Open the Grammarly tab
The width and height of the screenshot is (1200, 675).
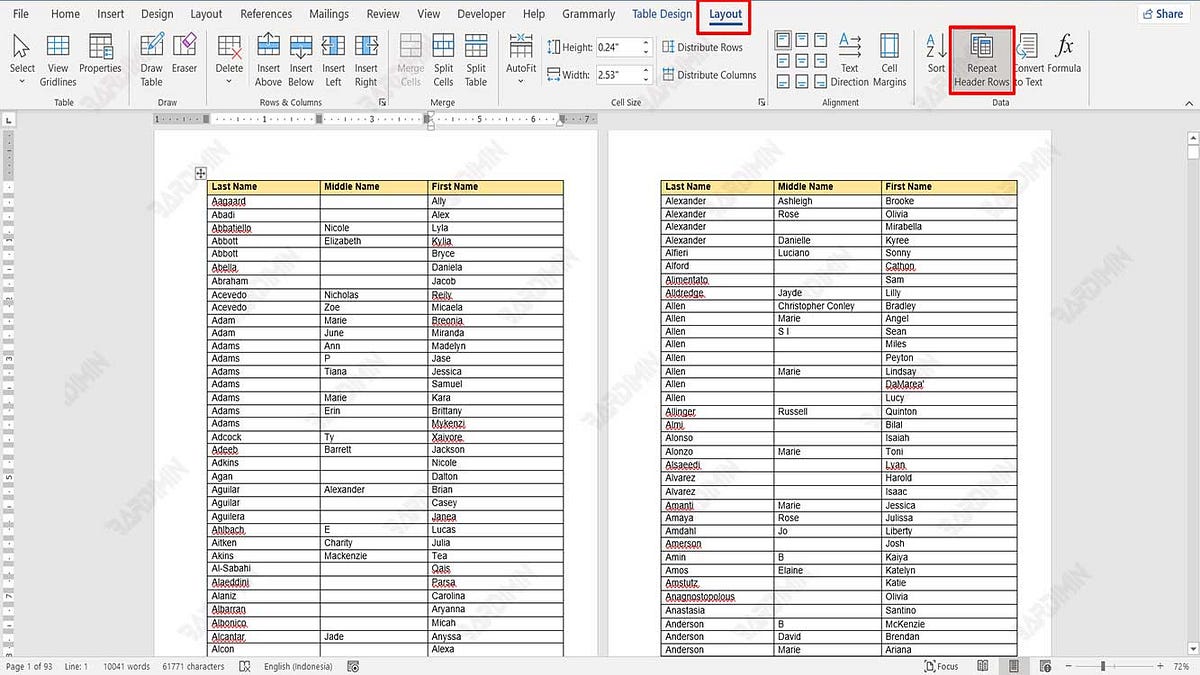(589, 14)
